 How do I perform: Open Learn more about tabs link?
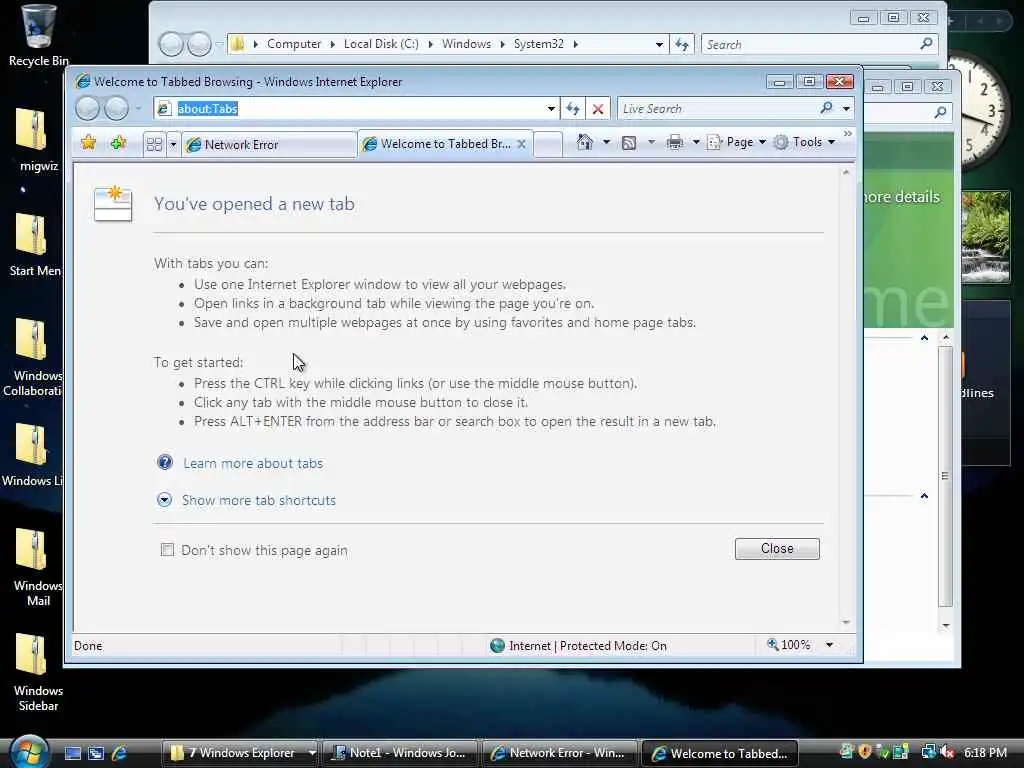pos(253,463)
